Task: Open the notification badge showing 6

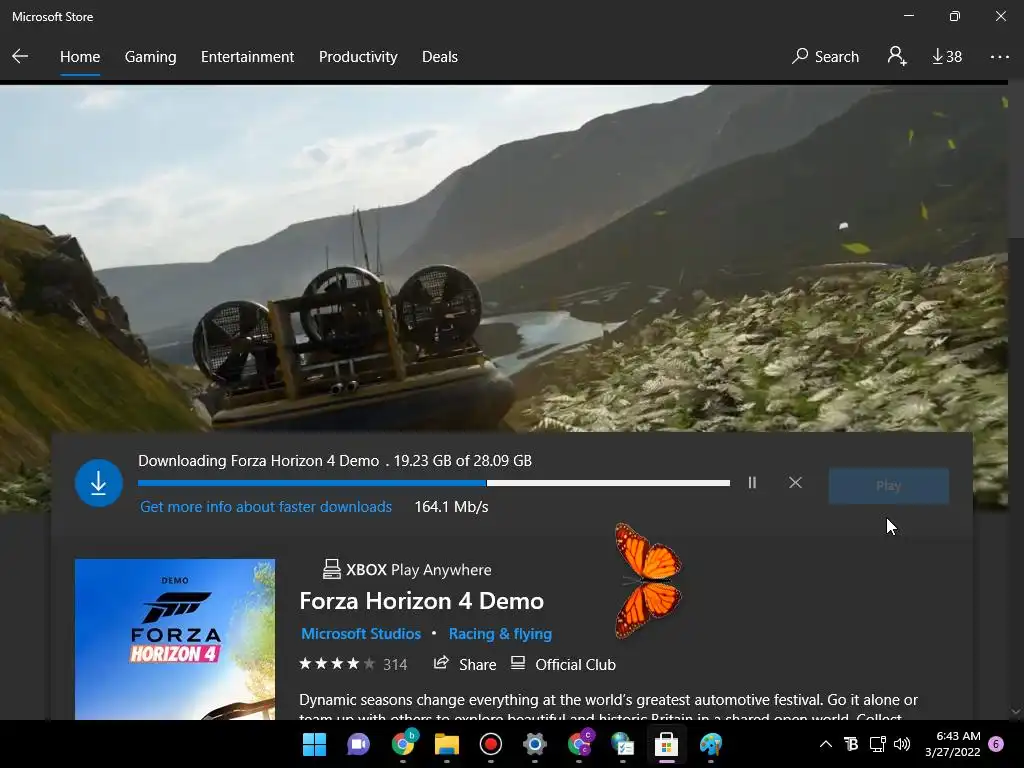Action: point(996,744)
